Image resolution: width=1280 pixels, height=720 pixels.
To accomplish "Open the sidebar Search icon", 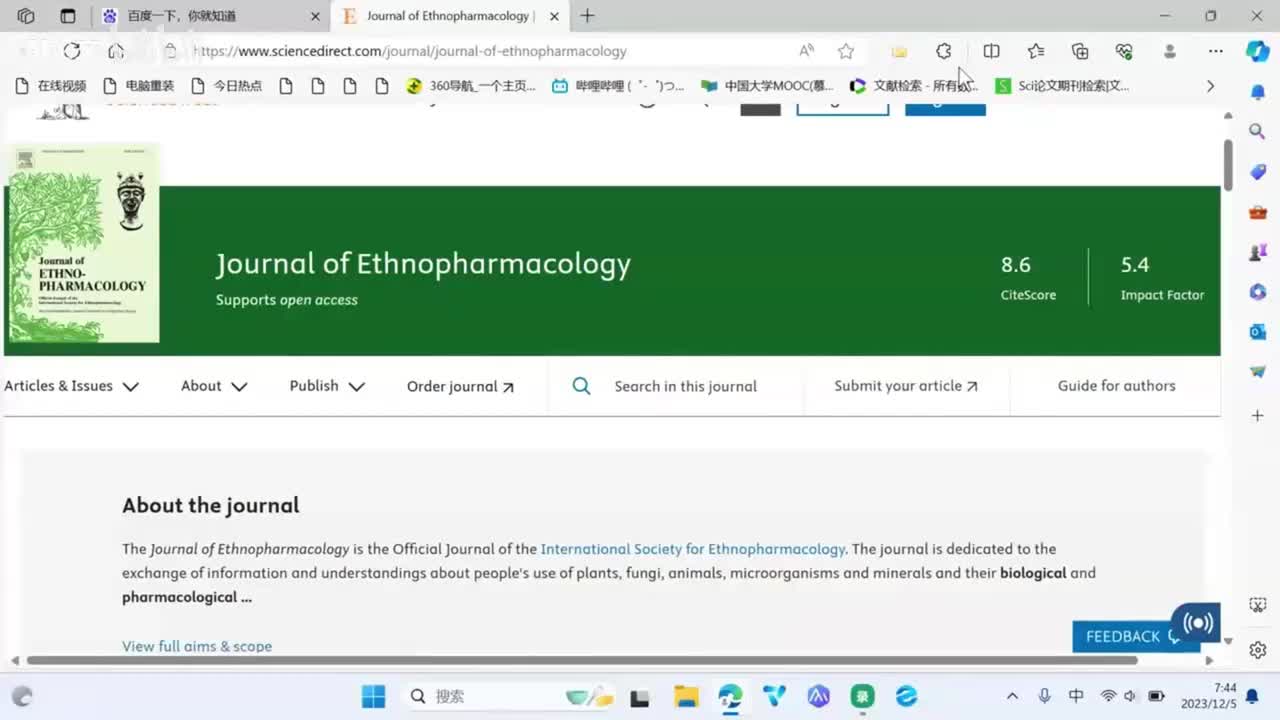I will [x=1258, y=132].
